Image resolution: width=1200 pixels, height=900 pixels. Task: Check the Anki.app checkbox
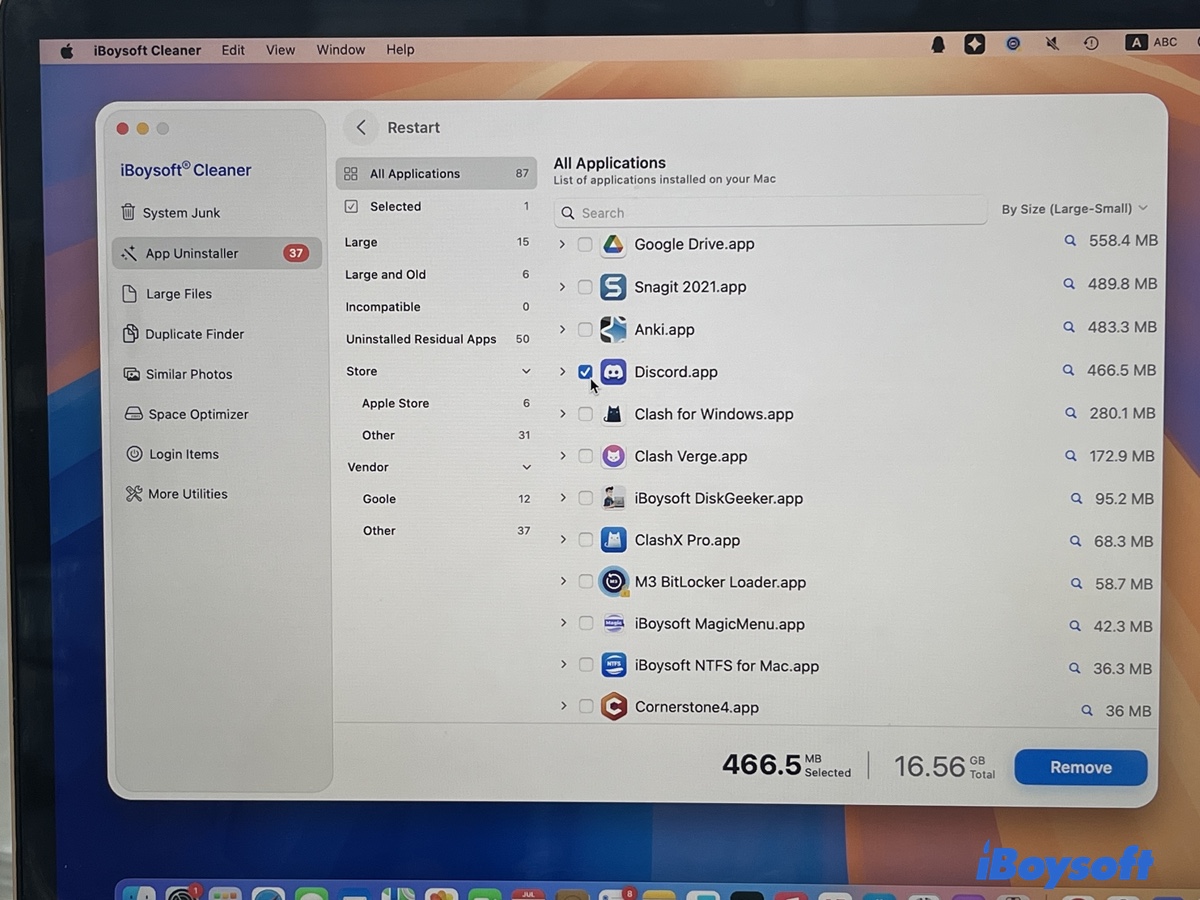point(585,329)
